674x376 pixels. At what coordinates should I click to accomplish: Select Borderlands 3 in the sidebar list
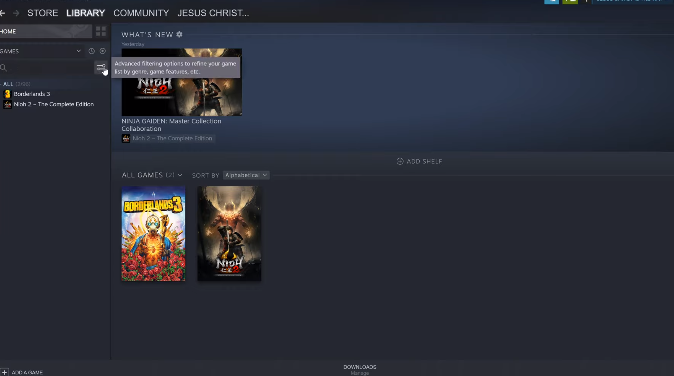pos(32,94)
